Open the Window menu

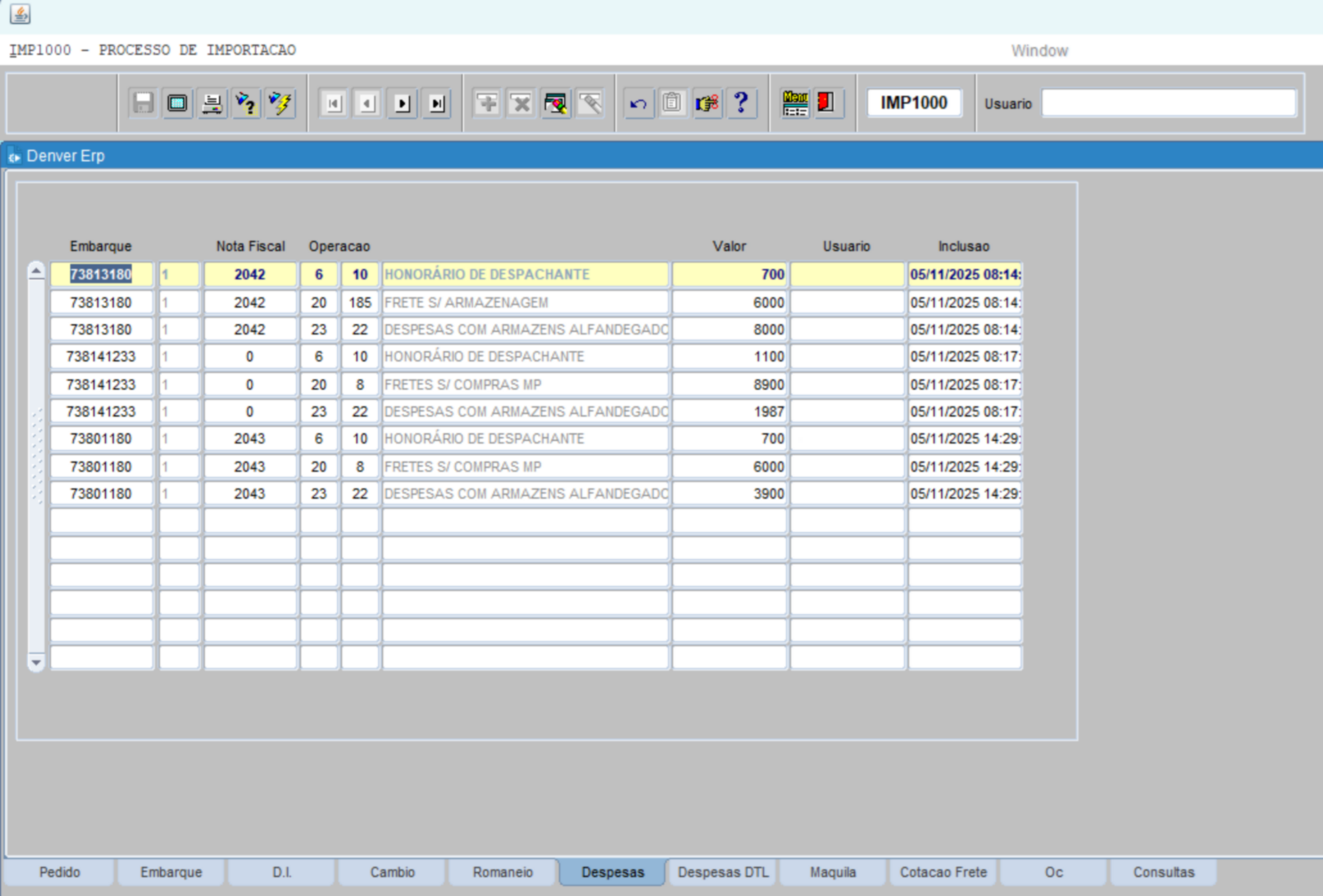[x=1039, y=51]
